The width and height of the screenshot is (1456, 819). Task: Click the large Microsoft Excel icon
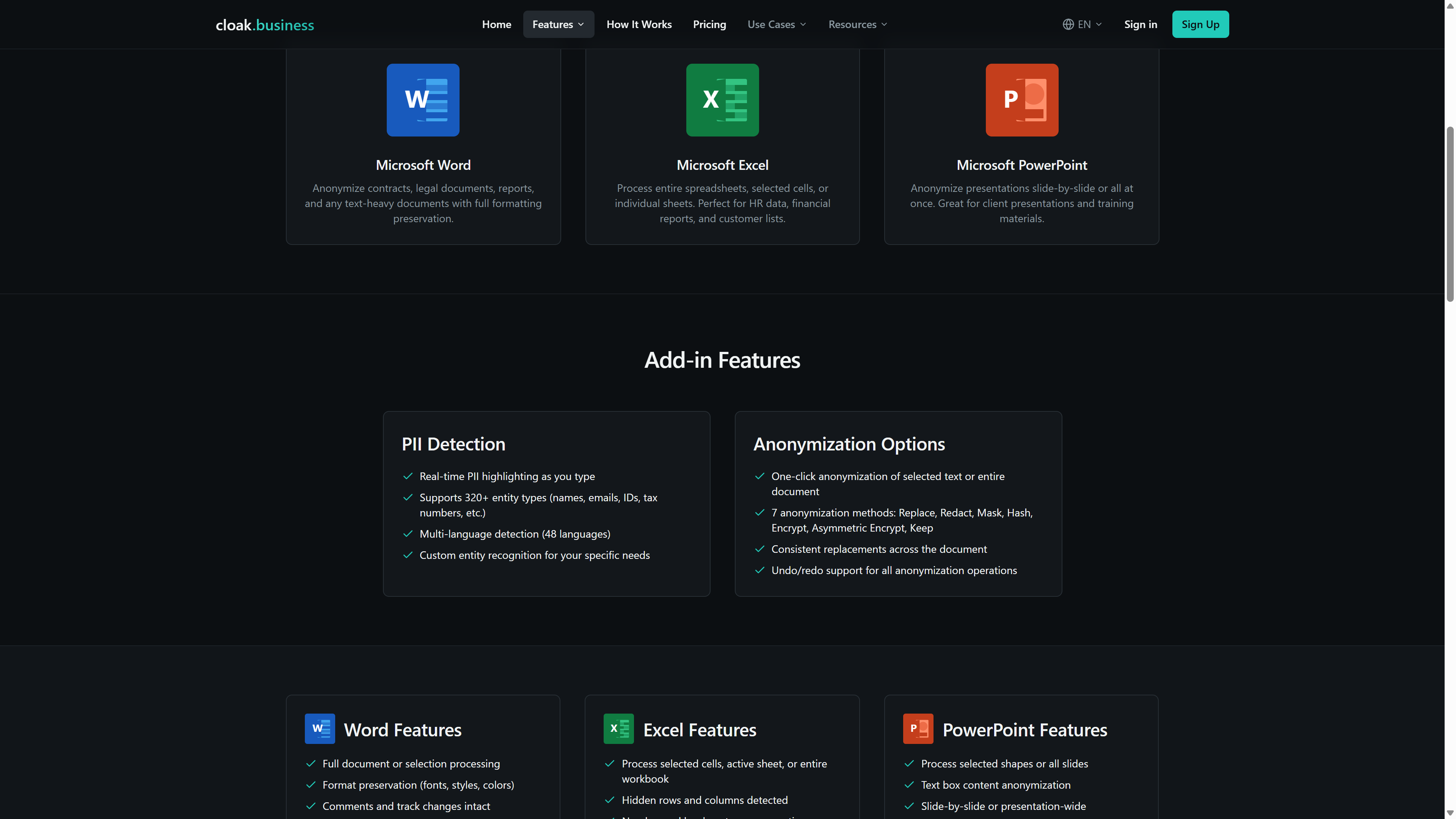click(x=722, y=100)
